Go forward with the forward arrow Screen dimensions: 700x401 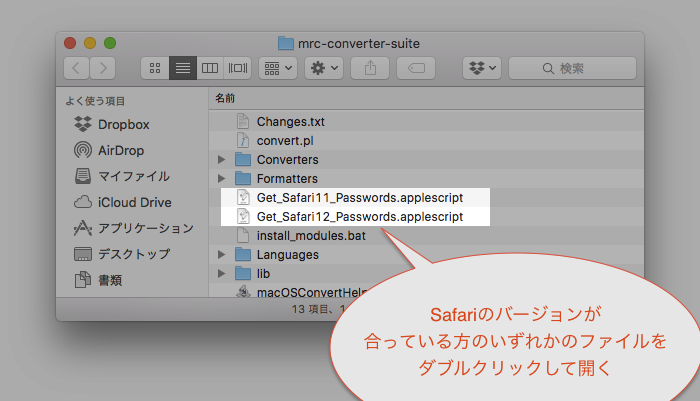[101, 68]
